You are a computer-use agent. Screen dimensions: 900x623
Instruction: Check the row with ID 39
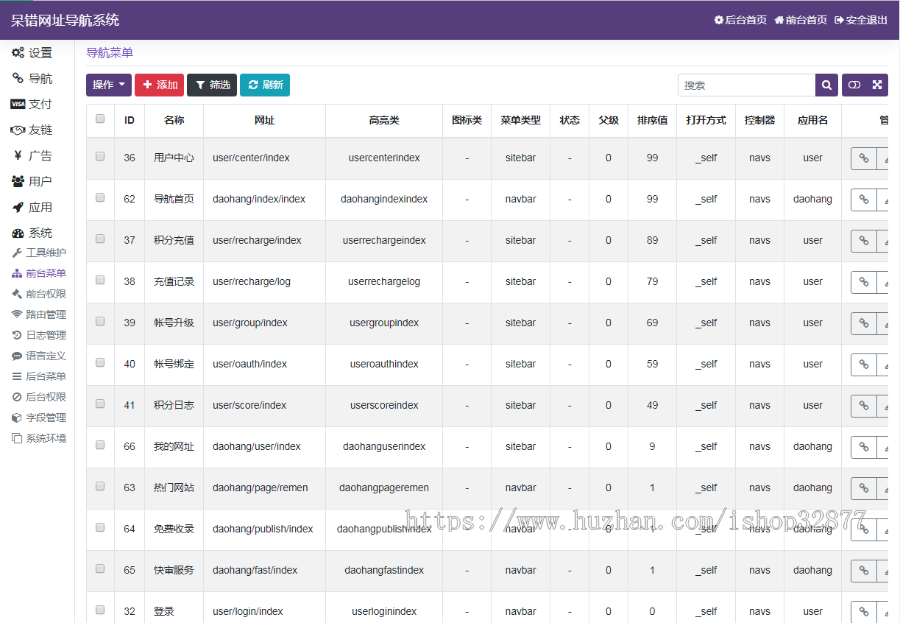[x=100, y=322]
